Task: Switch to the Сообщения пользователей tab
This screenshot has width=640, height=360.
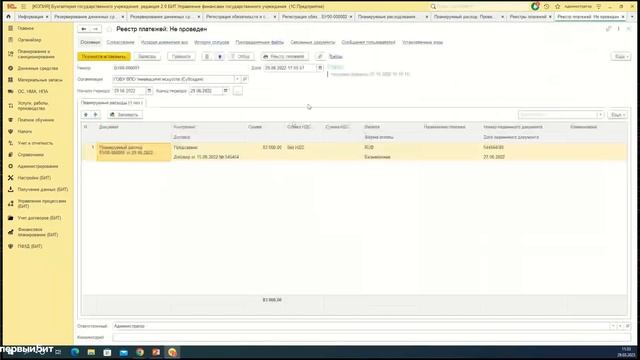Action: [x=368, y=42]
